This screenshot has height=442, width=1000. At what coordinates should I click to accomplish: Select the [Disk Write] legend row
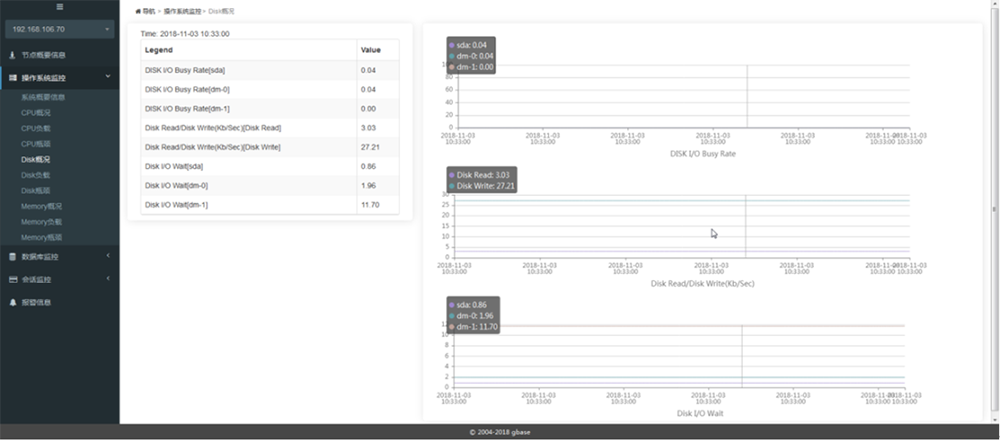tap(270, 147)
